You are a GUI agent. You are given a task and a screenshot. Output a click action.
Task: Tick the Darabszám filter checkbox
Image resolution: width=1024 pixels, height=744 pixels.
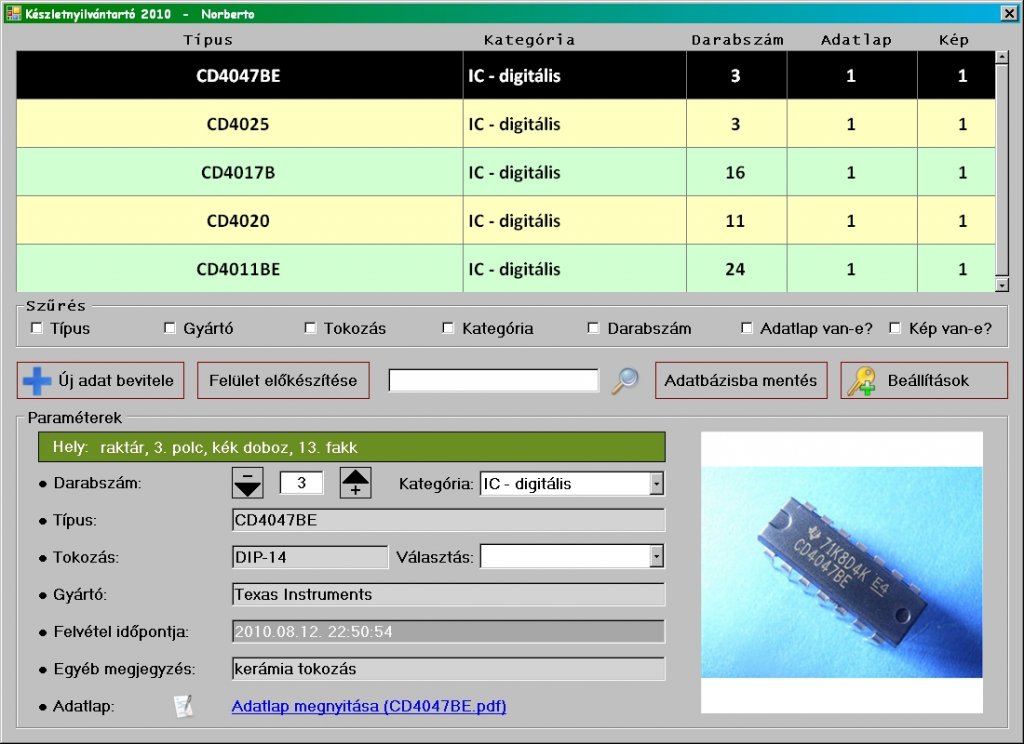pyautogui.click(x=593, y=328)
